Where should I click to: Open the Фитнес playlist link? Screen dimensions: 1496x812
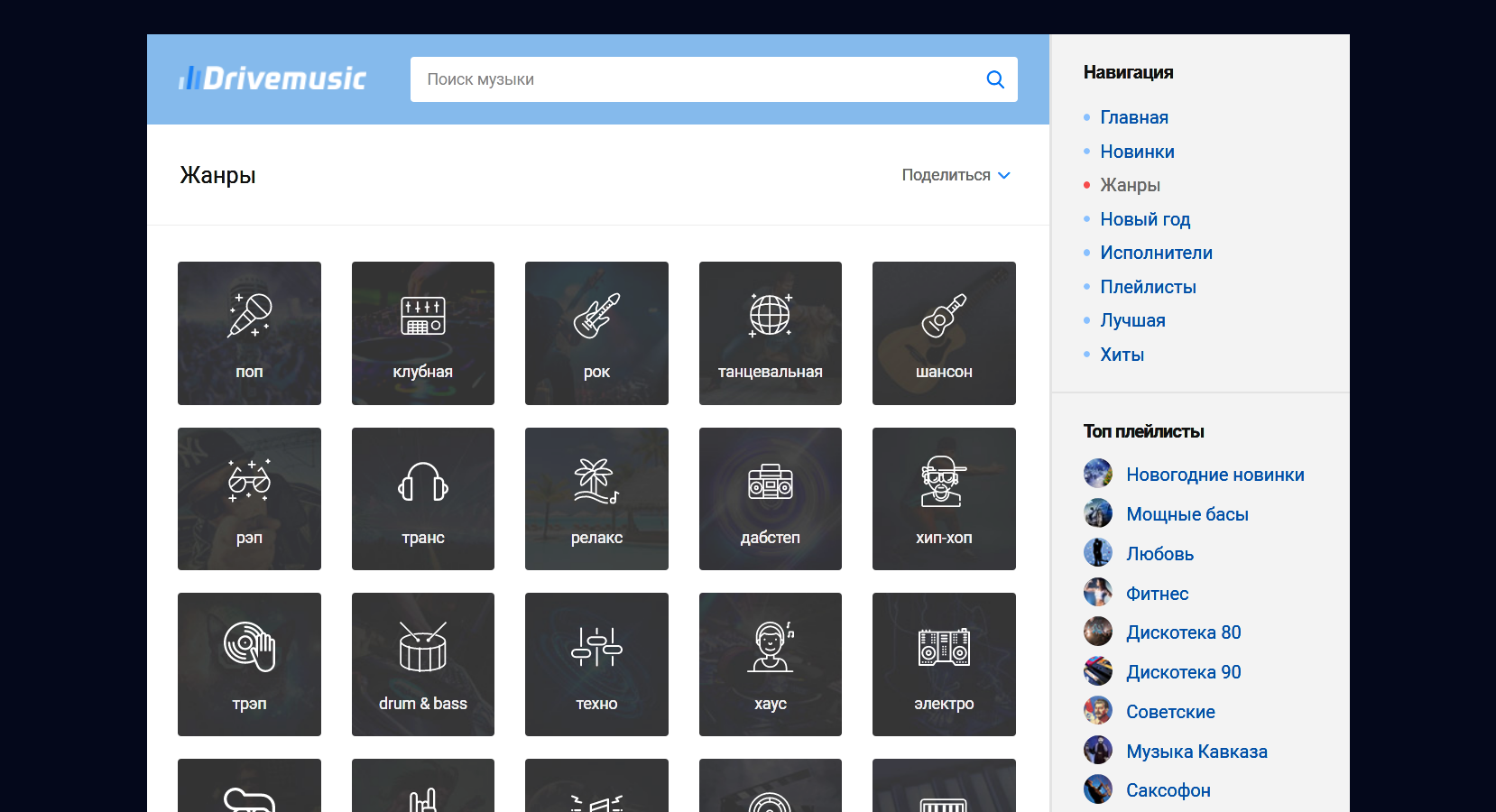coord(1157,594)
